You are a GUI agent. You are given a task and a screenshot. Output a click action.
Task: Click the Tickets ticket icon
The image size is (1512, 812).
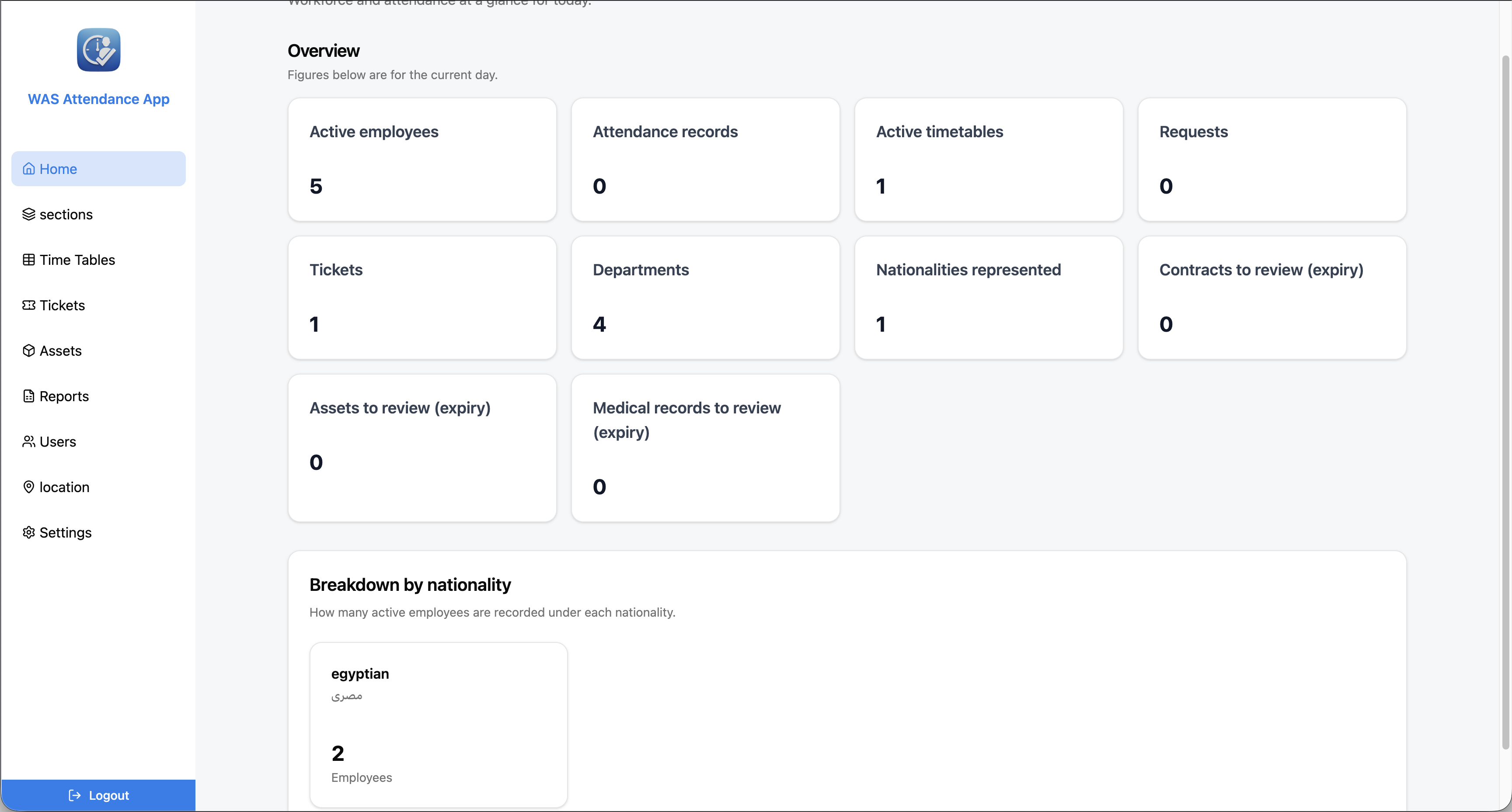[x=29, y=305]
